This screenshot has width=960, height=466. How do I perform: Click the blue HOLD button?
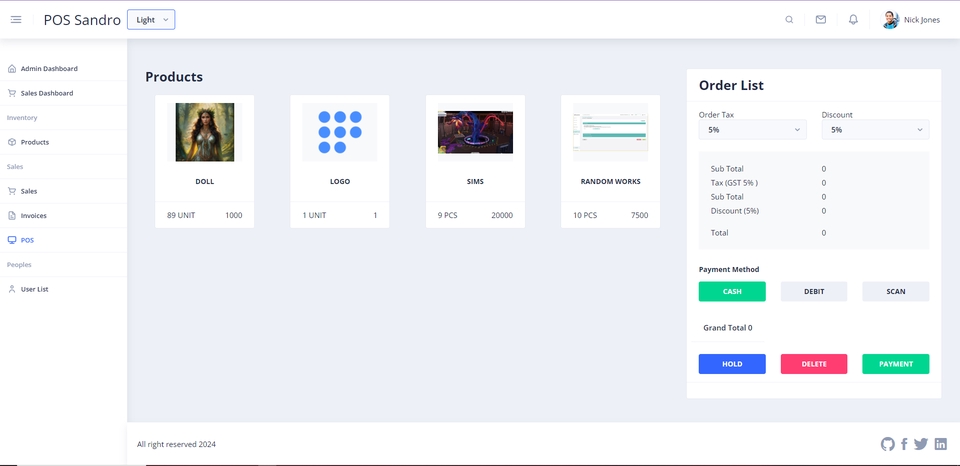(x=732, y=364)
